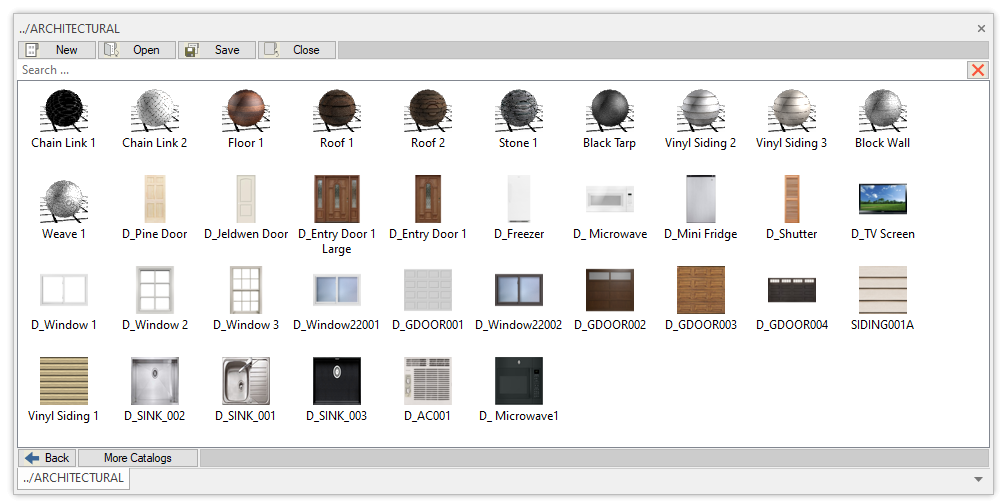Go back with the Back arrow button
Viewport: 1004px width, 503px height.
[x=47, y=458]
